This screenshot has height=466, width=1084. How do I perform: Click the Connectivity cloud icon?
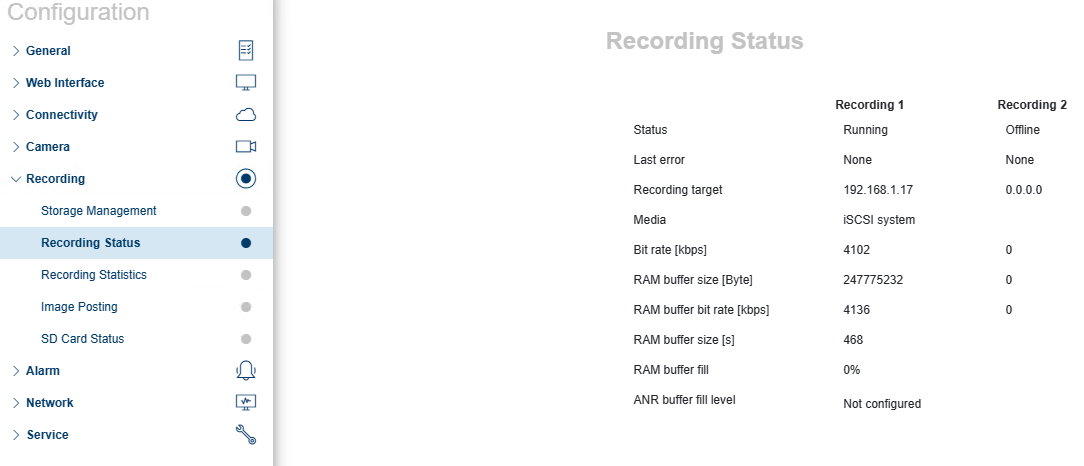coord(246,115)
